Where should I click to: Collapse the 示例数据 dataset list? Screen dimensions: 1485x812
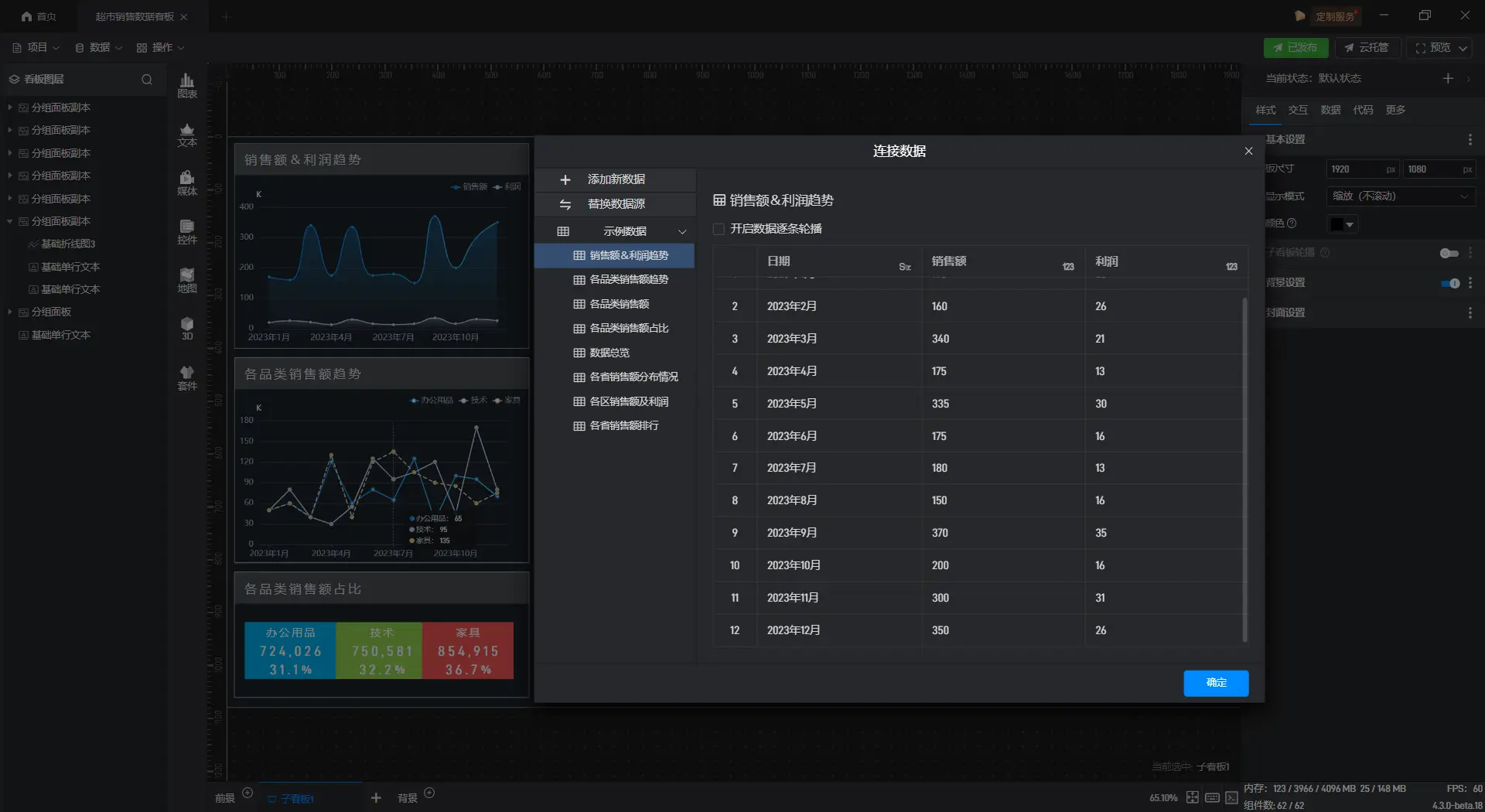tap(682, 231)
